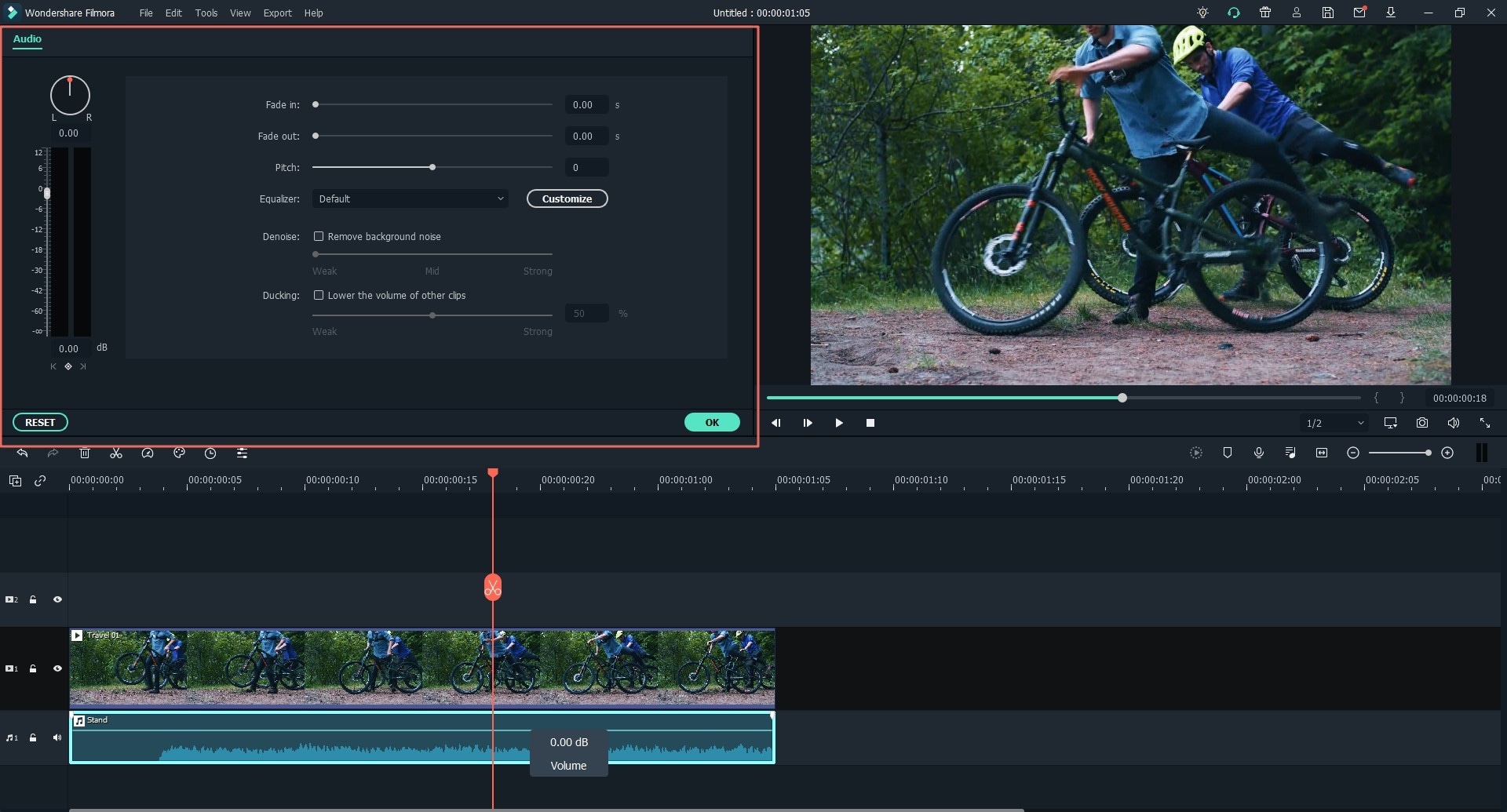Click the scissors split icon in toolbar

116,453
